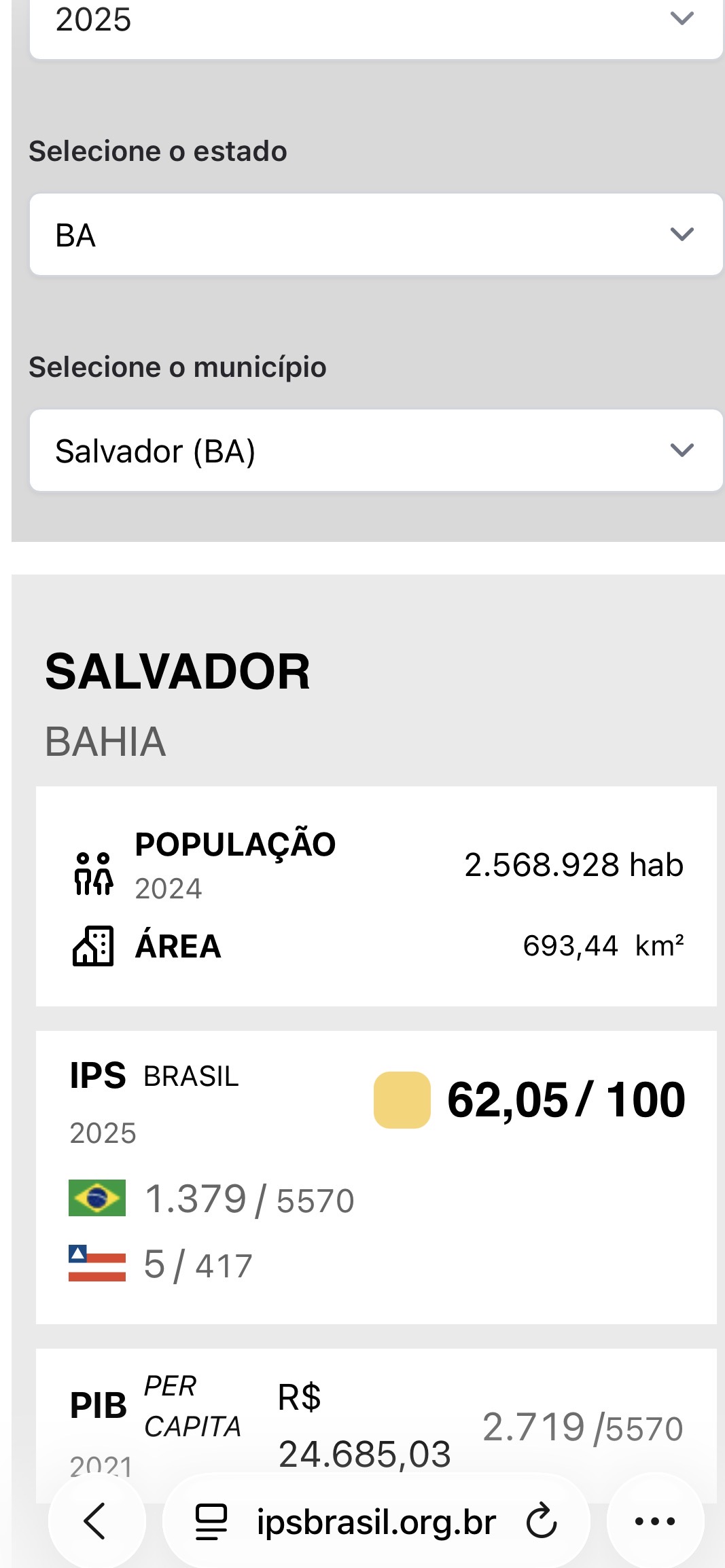Tap the population value 2.568.928 hab
Screen dimensions: 725x1568
[573, 865]
